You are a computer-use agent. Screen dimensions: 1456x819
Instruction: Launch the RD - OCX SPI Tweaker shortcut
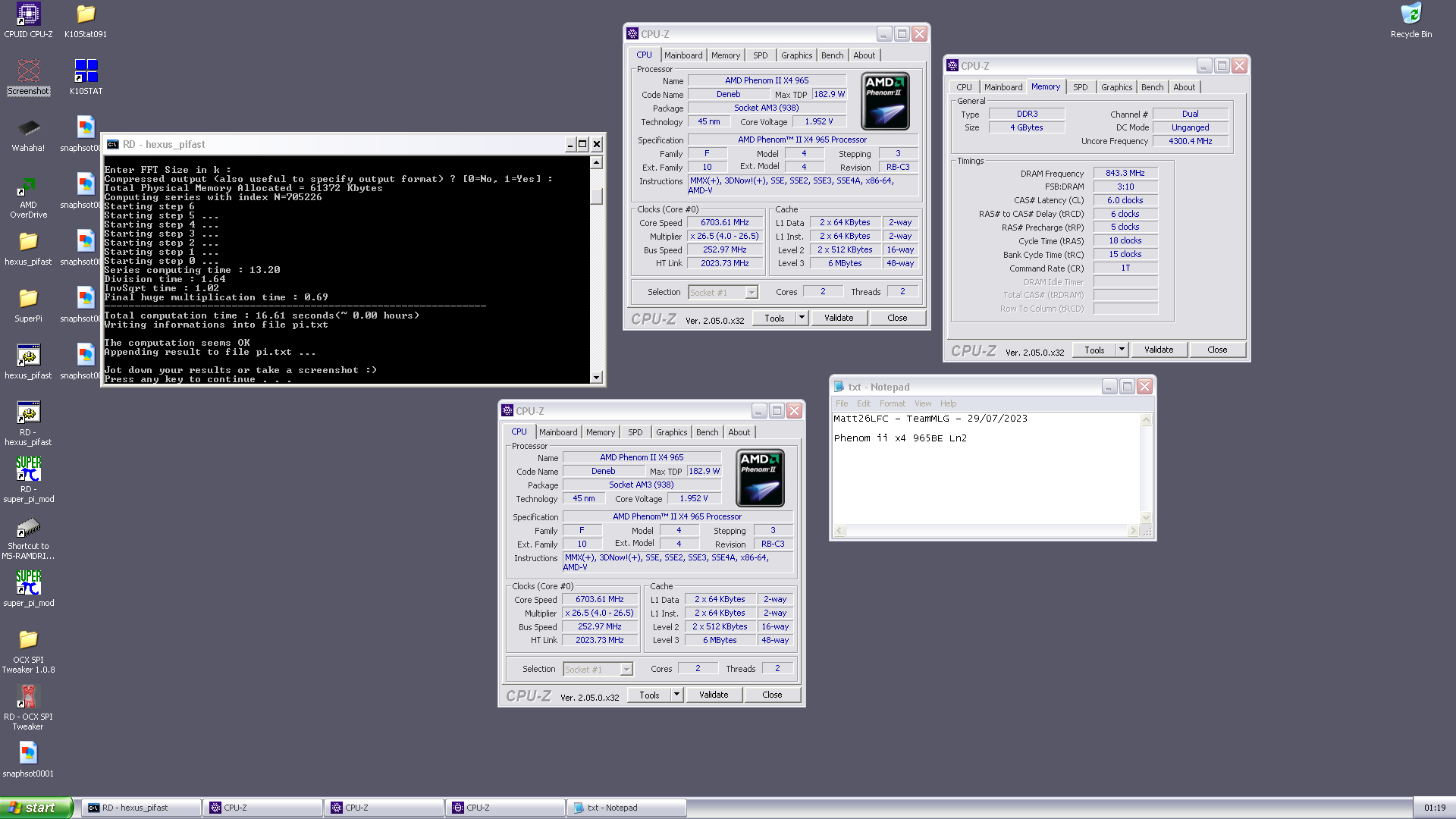coord(28,708)
